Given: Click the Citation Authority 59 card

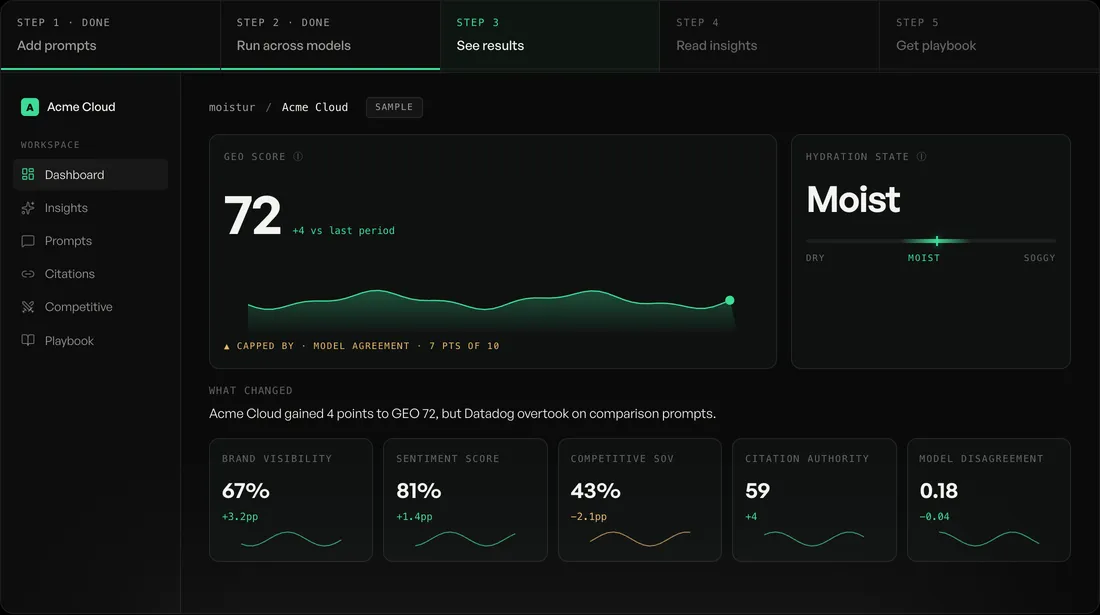Looking at the screenshot, I should pos(814,500).
